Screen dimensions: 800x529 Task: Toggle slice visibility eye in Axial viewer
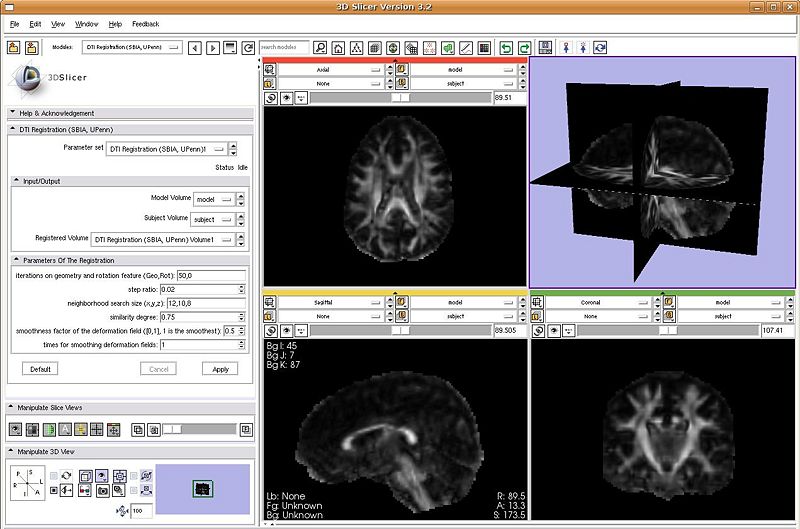click(284, 98)
